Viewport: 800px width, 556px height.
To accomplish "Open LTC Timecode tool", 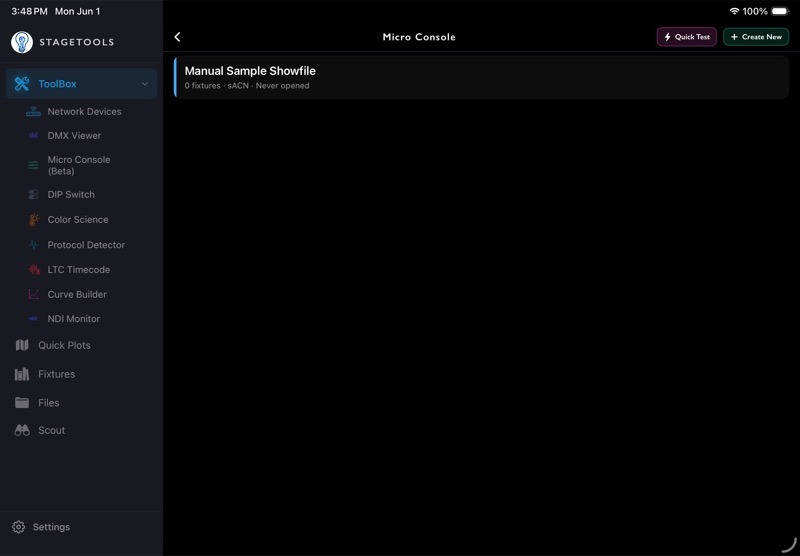I will point(79,270).
